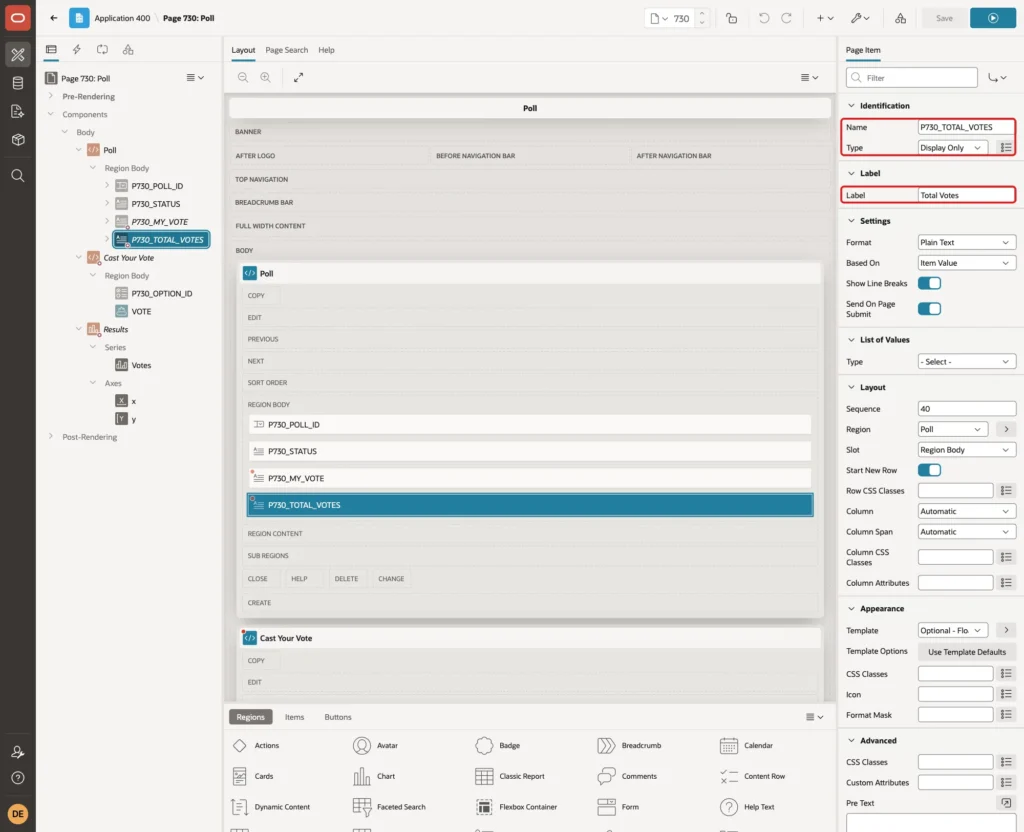Viewport: 1024px width, 832px height.
Task: Click the Undo arrow icon
Action: point(763,18)
